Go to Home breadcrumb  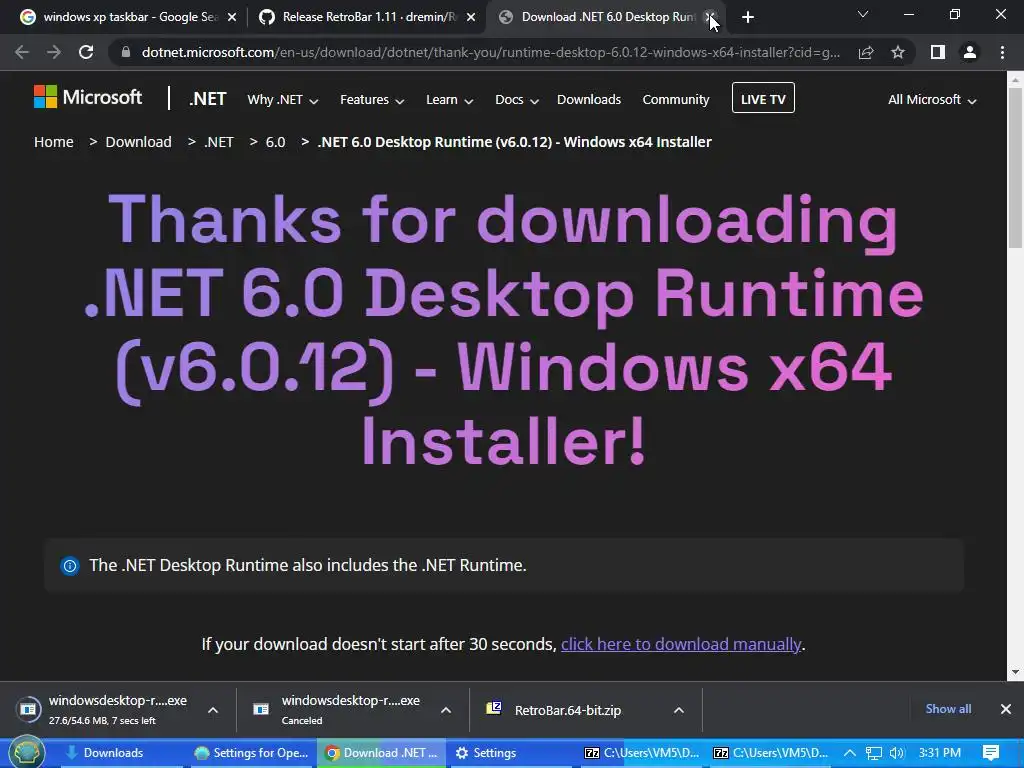click(54, 142)
